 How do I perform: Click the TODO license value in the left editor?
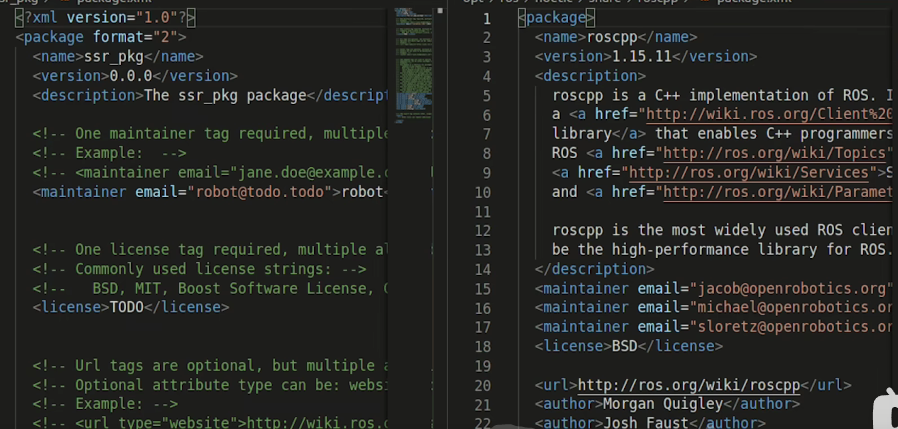127,307
